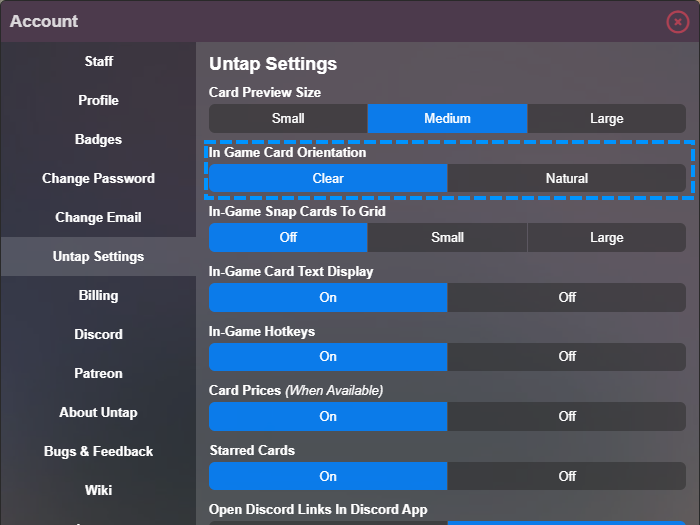The width and height of the screenshot is (700, 525).
Task: Click Open Discord Links In Discord App label
Action: (x=318, y=510)
